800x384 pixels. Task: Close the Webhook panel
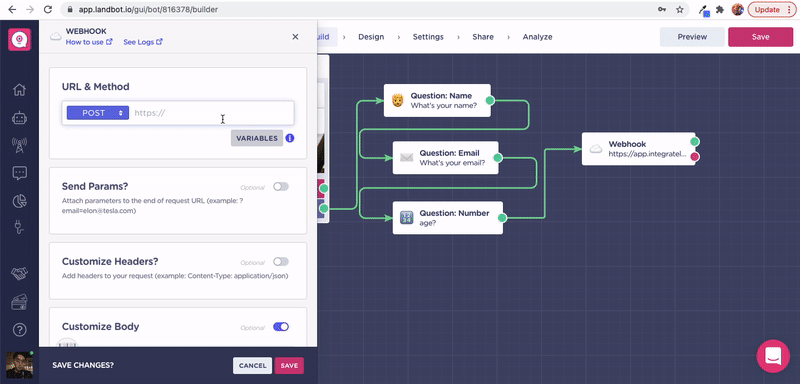(295, 37)
